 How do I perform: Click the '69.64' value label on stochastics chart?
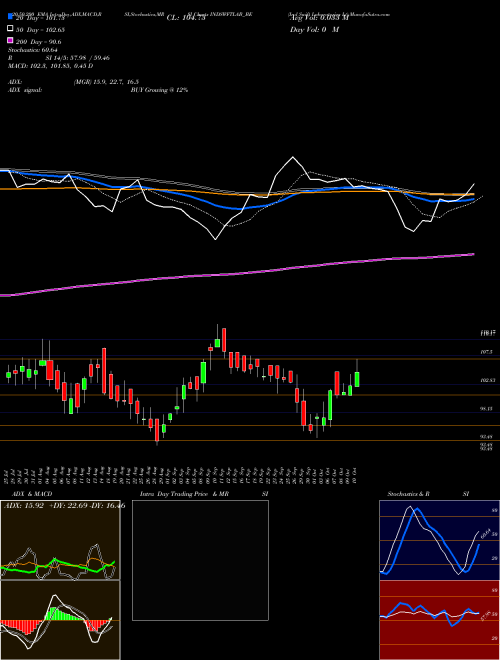pyautogui.click(x=484, y=534)
